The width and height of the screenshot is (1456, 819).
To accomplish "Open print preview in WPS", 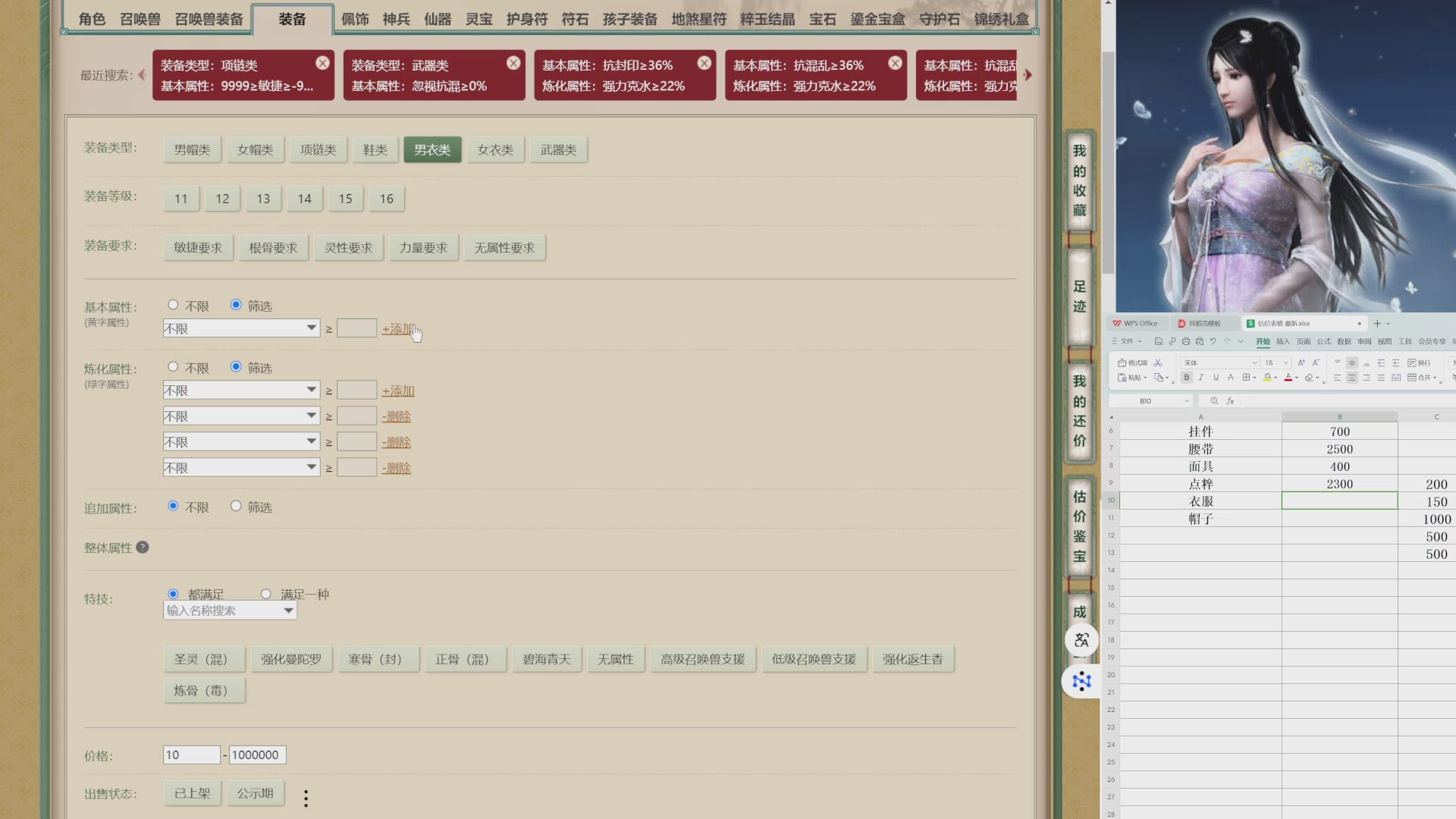I will click(1200, 341).
